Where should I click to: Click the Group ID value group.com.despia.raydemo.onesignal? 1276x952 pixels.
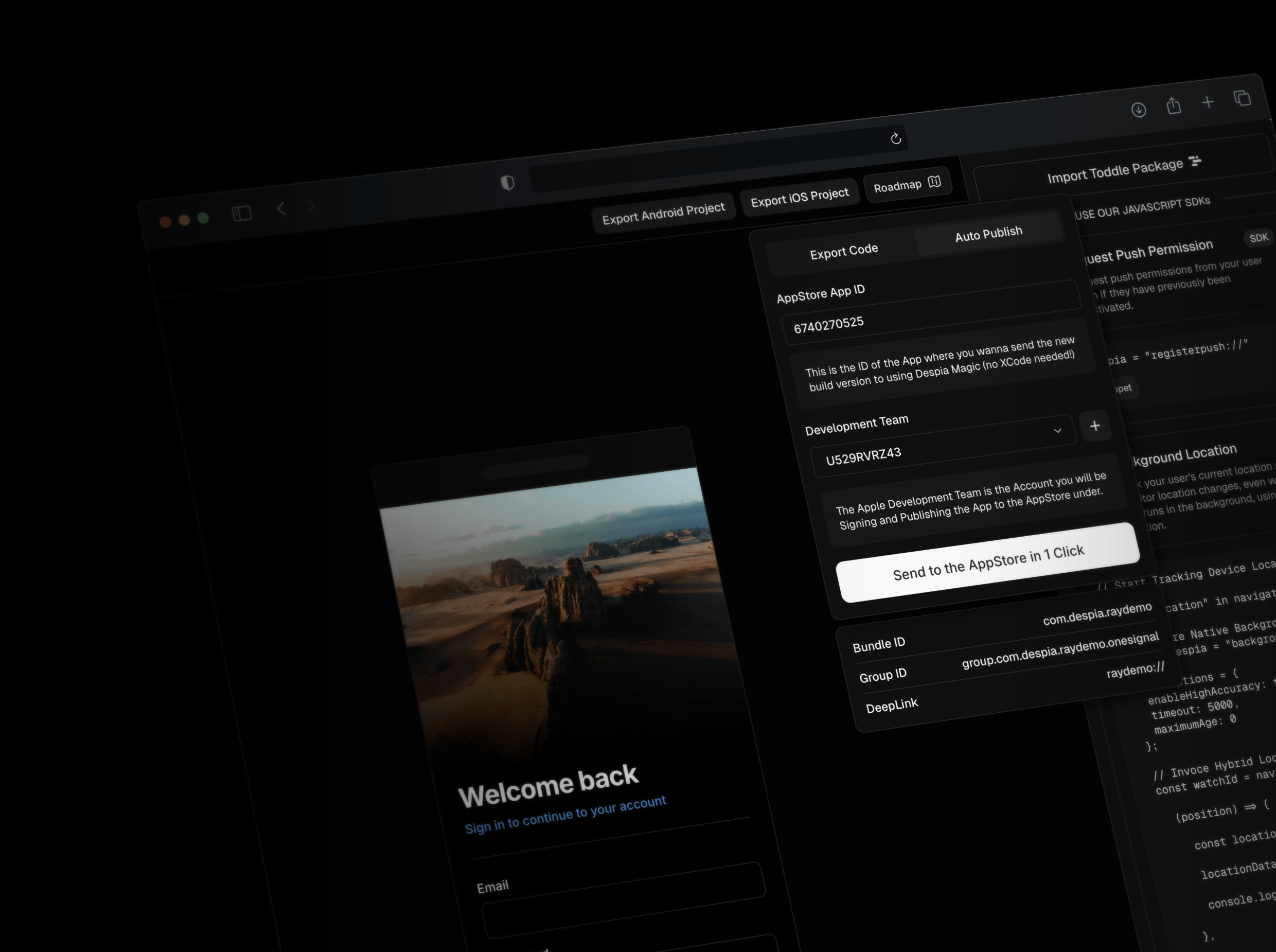1060,650
